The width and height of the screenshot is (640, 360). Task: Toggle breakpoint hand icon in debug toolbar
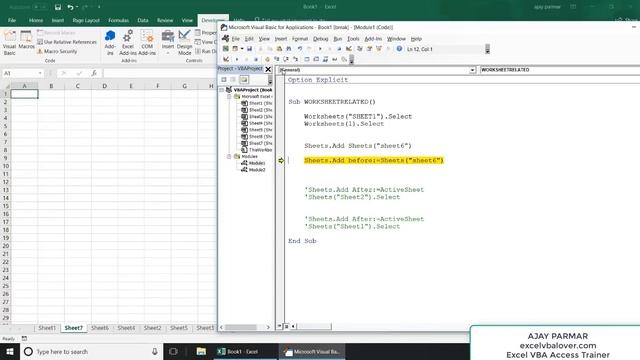tap(267, 60)
